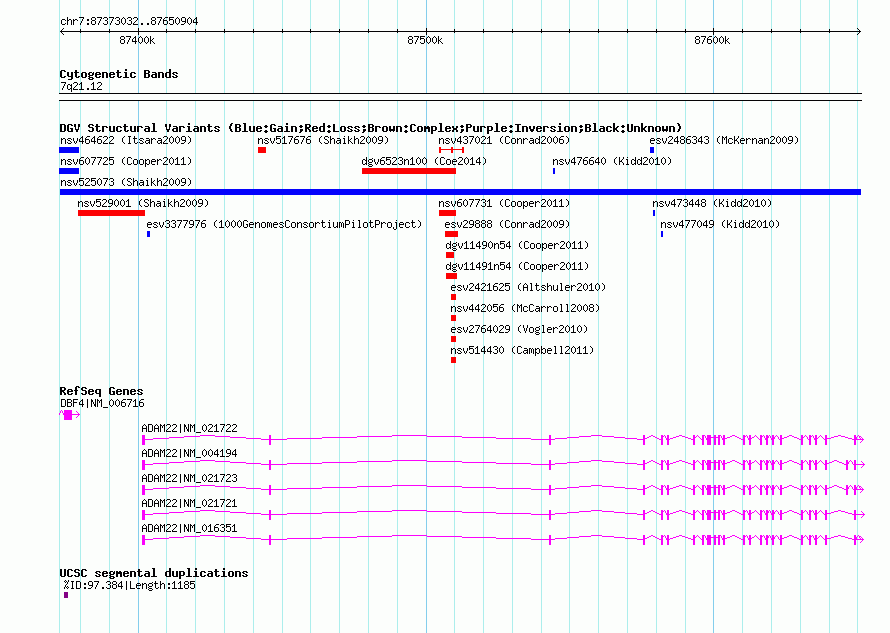Click the RefSeq Genes track title
Screen dimensions: 890x633
pyautogui.click(x=101, y=391)
